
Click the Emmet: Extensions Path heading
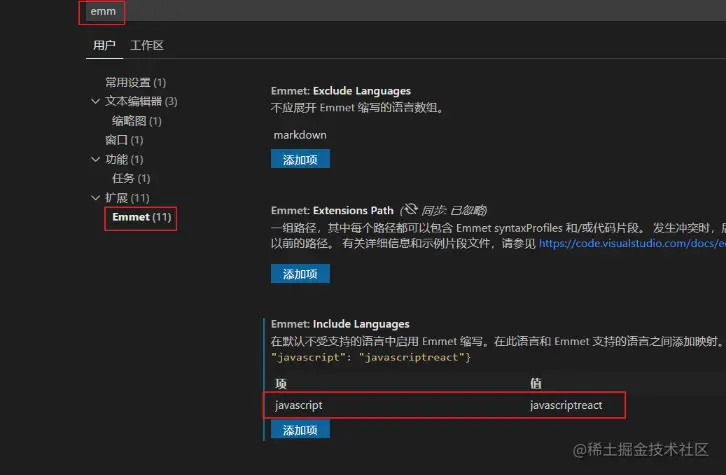tap(332, 211)
